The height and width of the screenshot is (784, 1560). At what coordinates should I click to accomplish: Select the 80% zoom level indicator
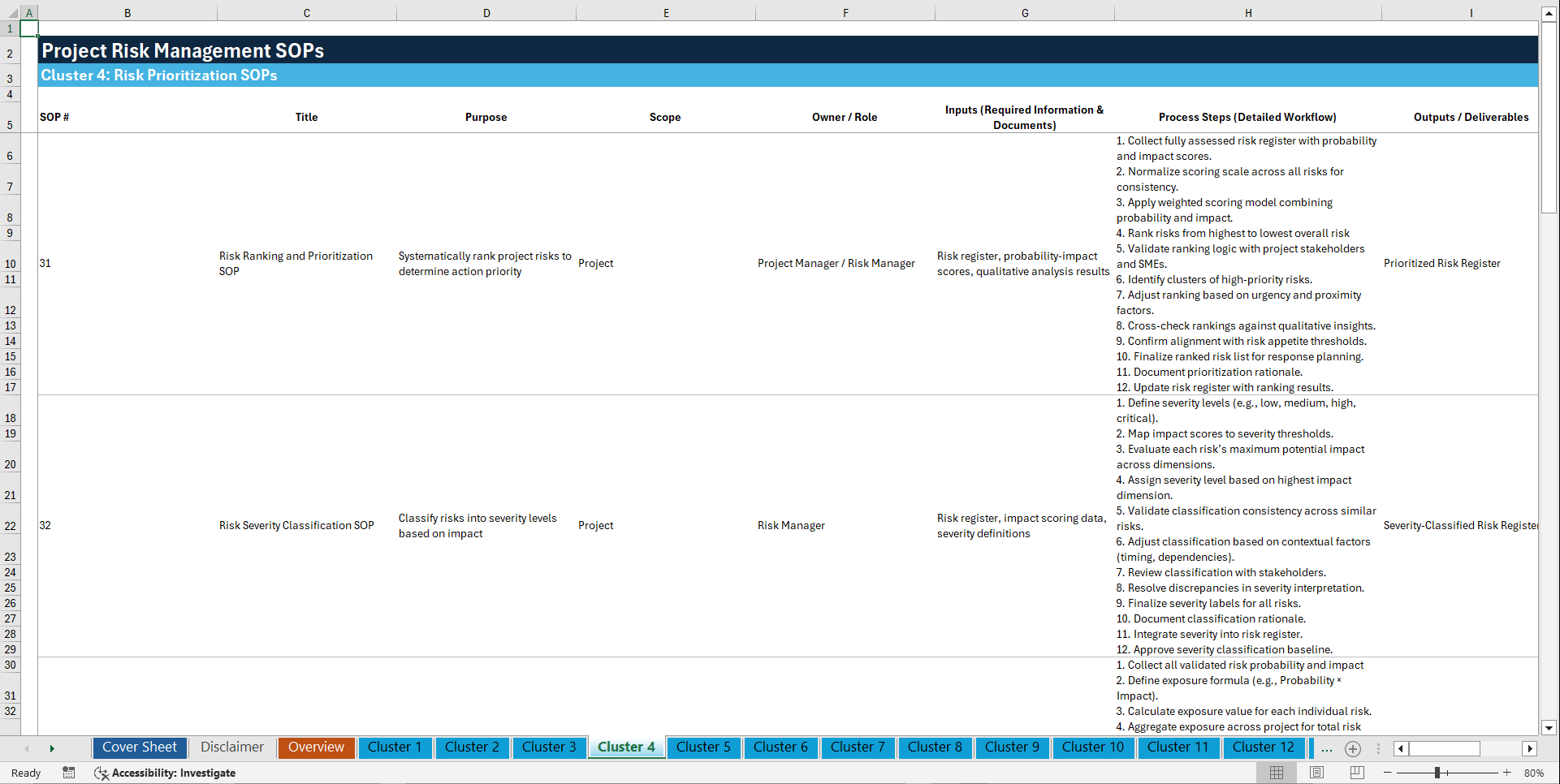point(1534,773)
